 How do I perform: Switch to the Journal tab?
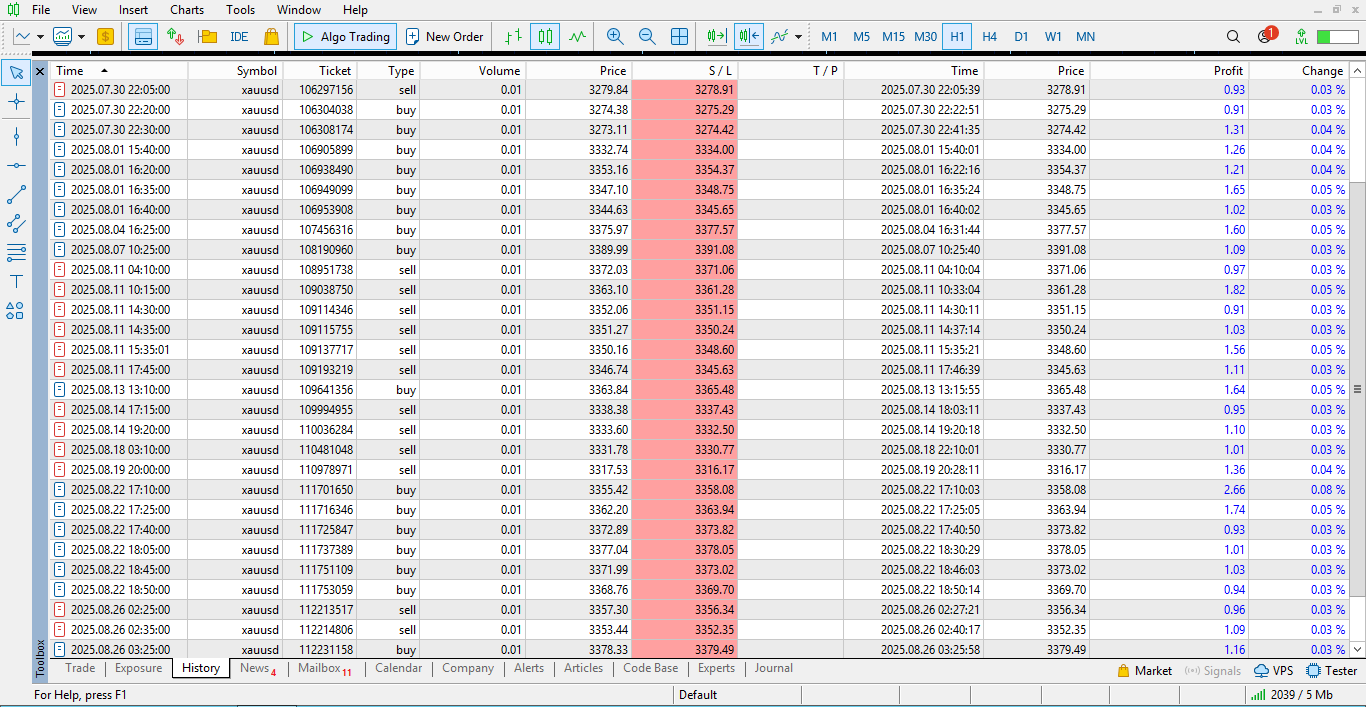coord(774,668)
